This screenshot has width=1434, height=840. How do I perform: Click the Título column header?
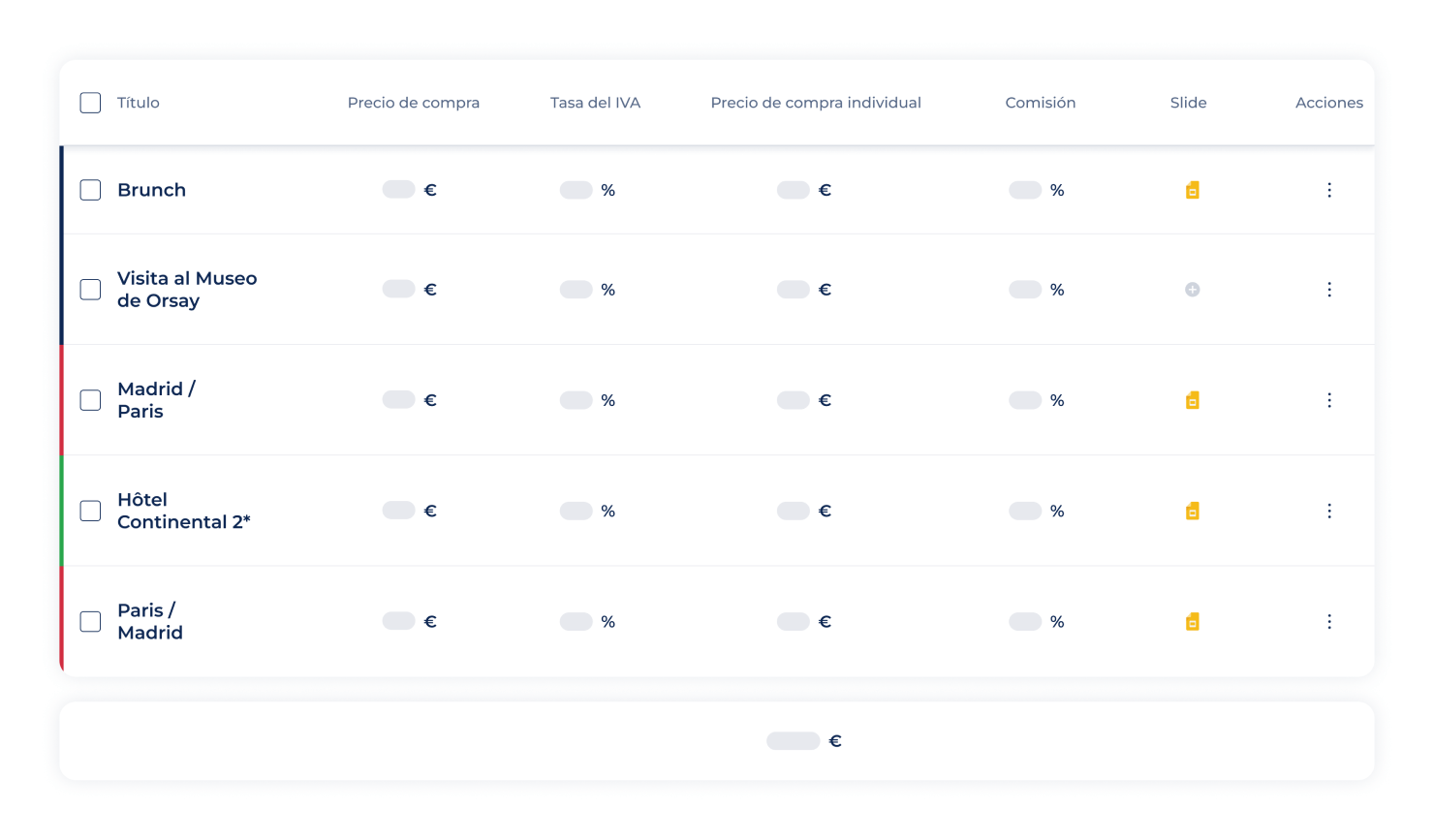click(139, 103)
